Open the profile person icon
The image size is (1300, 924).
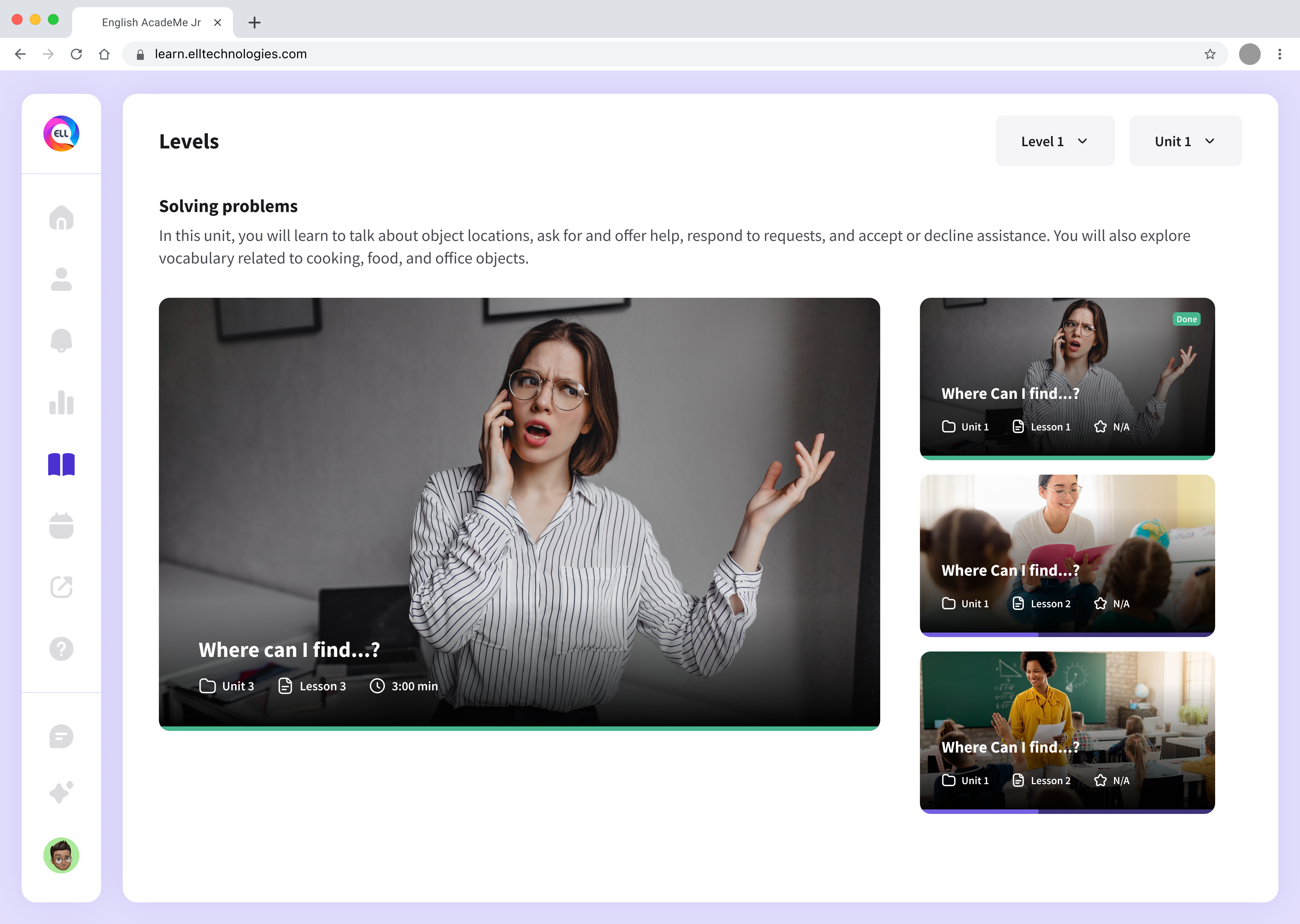point(61,279)
